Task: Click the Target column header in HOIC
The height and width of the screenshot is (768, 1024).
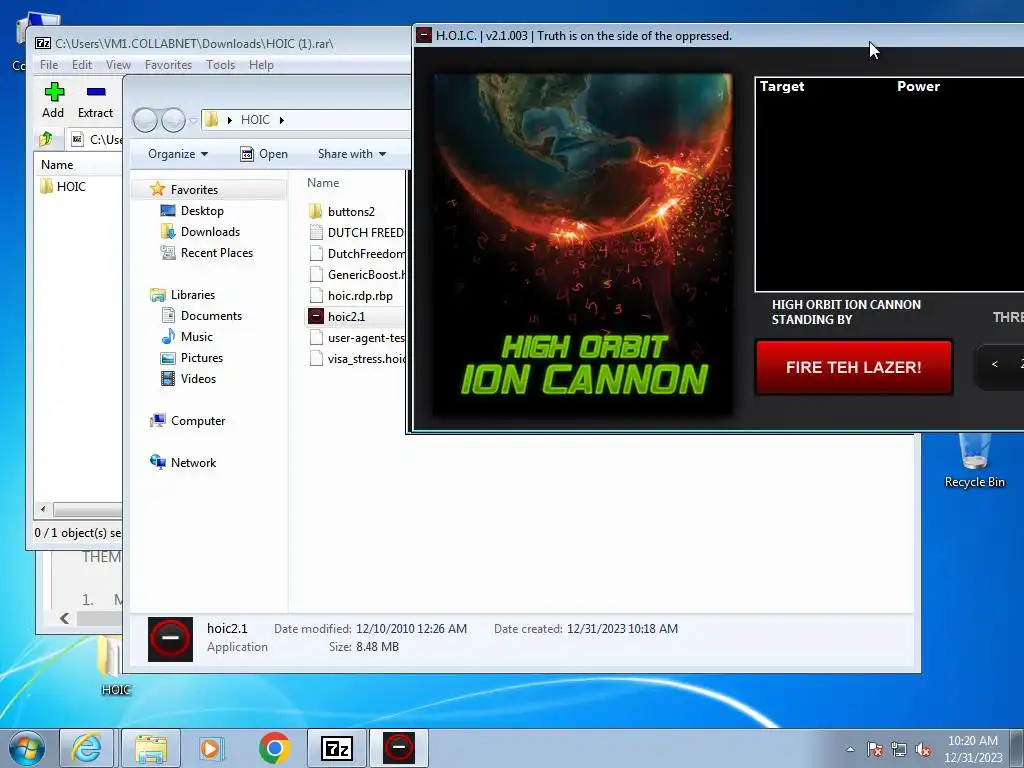Action: click(x=782, y=86)
